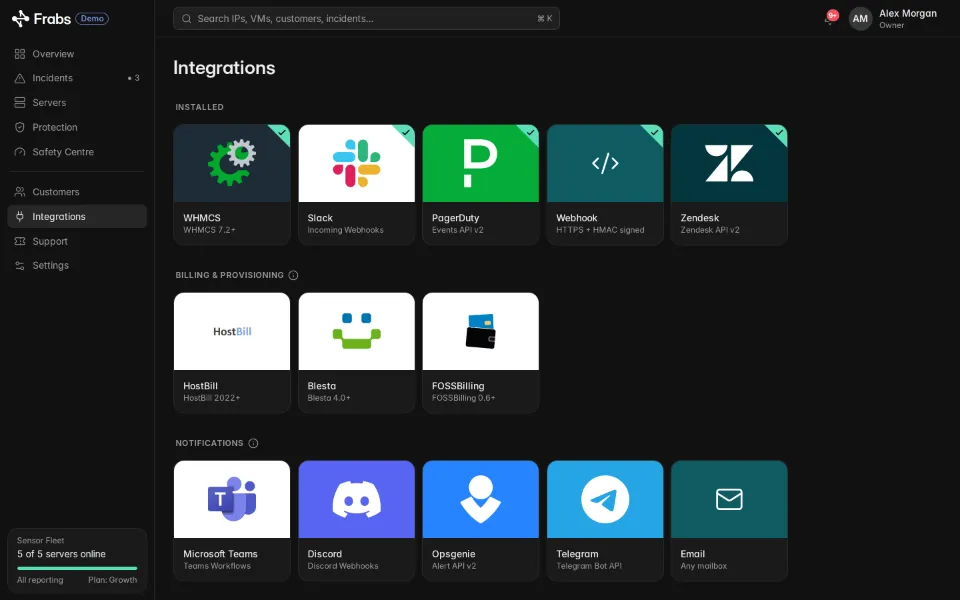Open Settings page

[77, 265]
